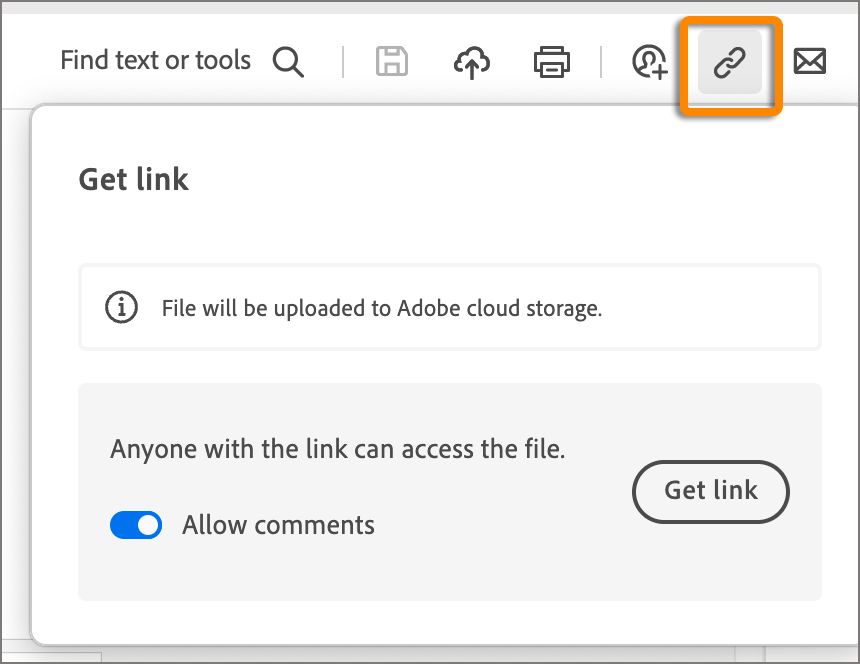This screenshot has width=860, height=664.
Task: Click the highlighted chain link icon
Action: pos(730,63)
